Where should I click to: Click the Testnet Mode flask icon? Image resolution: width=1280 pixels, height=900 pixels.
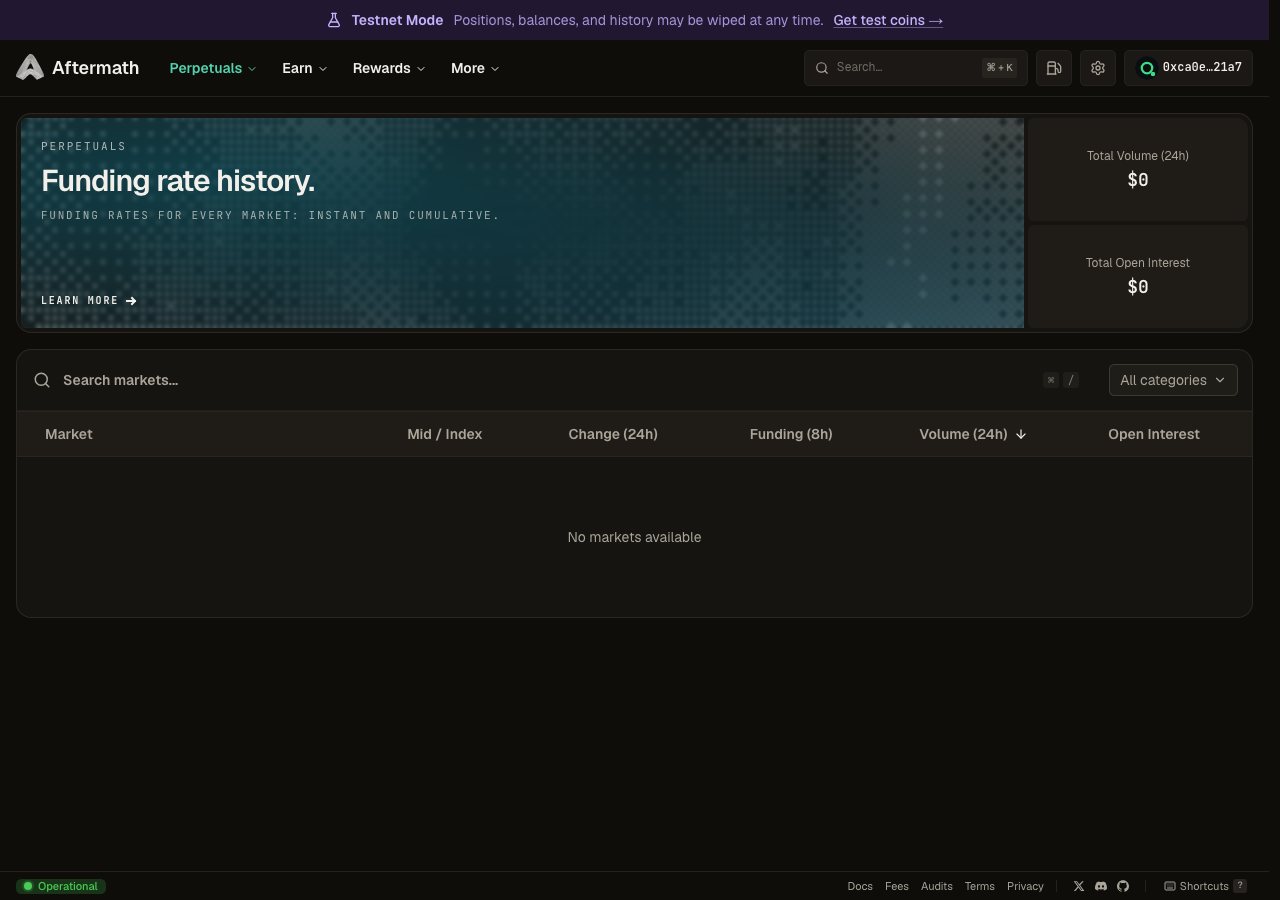point(334,20)
